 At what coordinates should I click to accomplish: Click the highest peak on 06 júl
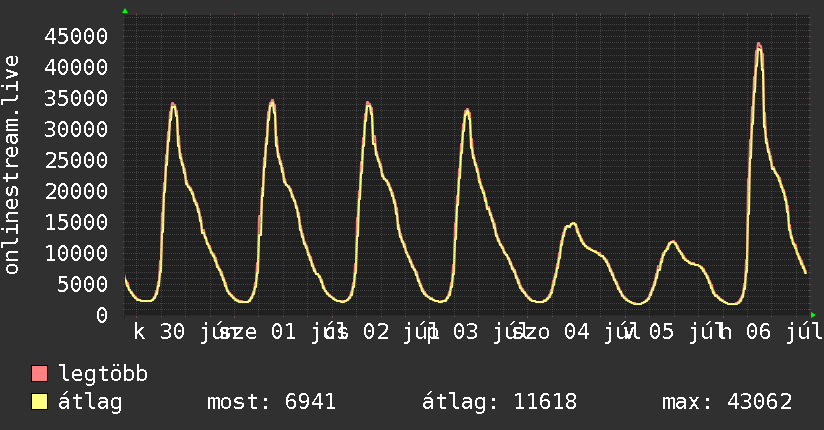coord(758,45)
